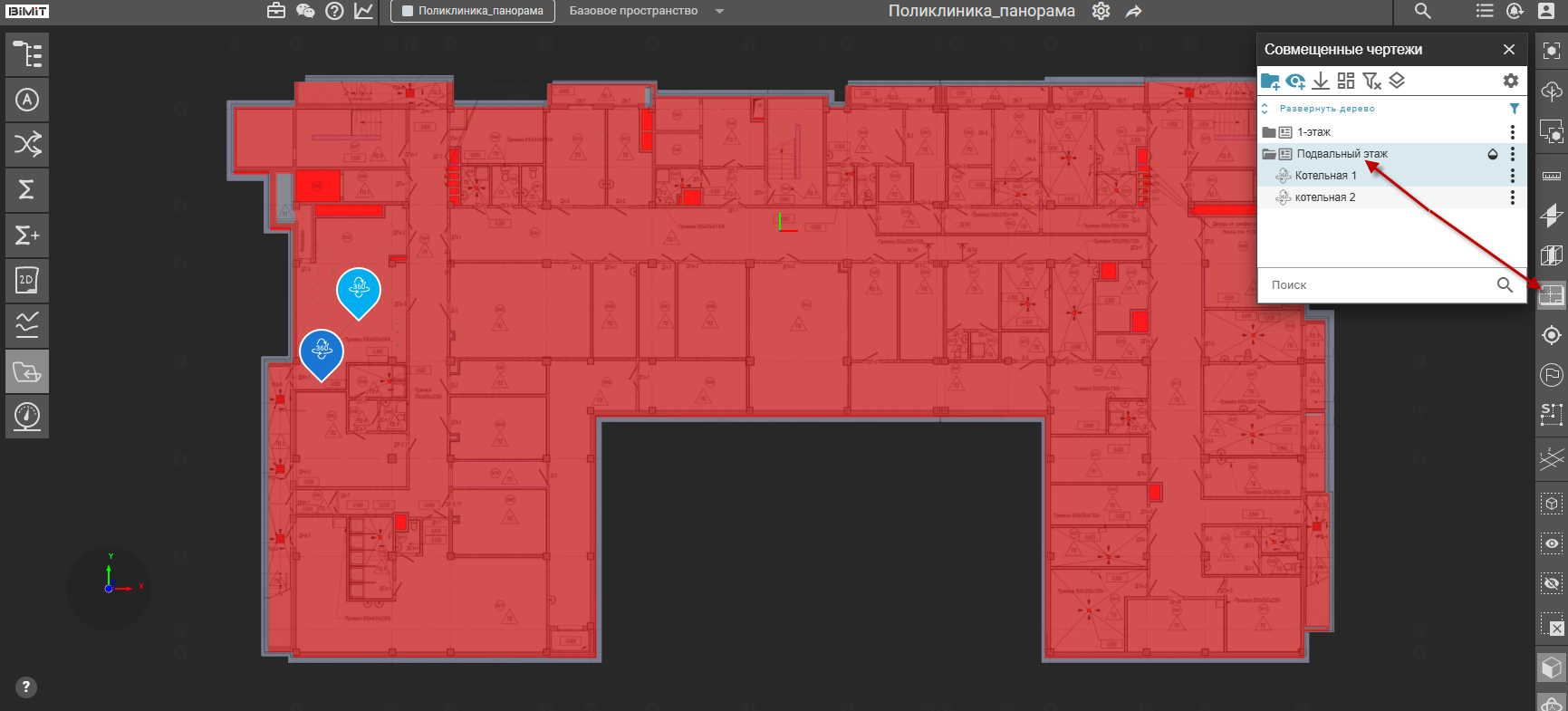Open the chat messages icon

305,11
